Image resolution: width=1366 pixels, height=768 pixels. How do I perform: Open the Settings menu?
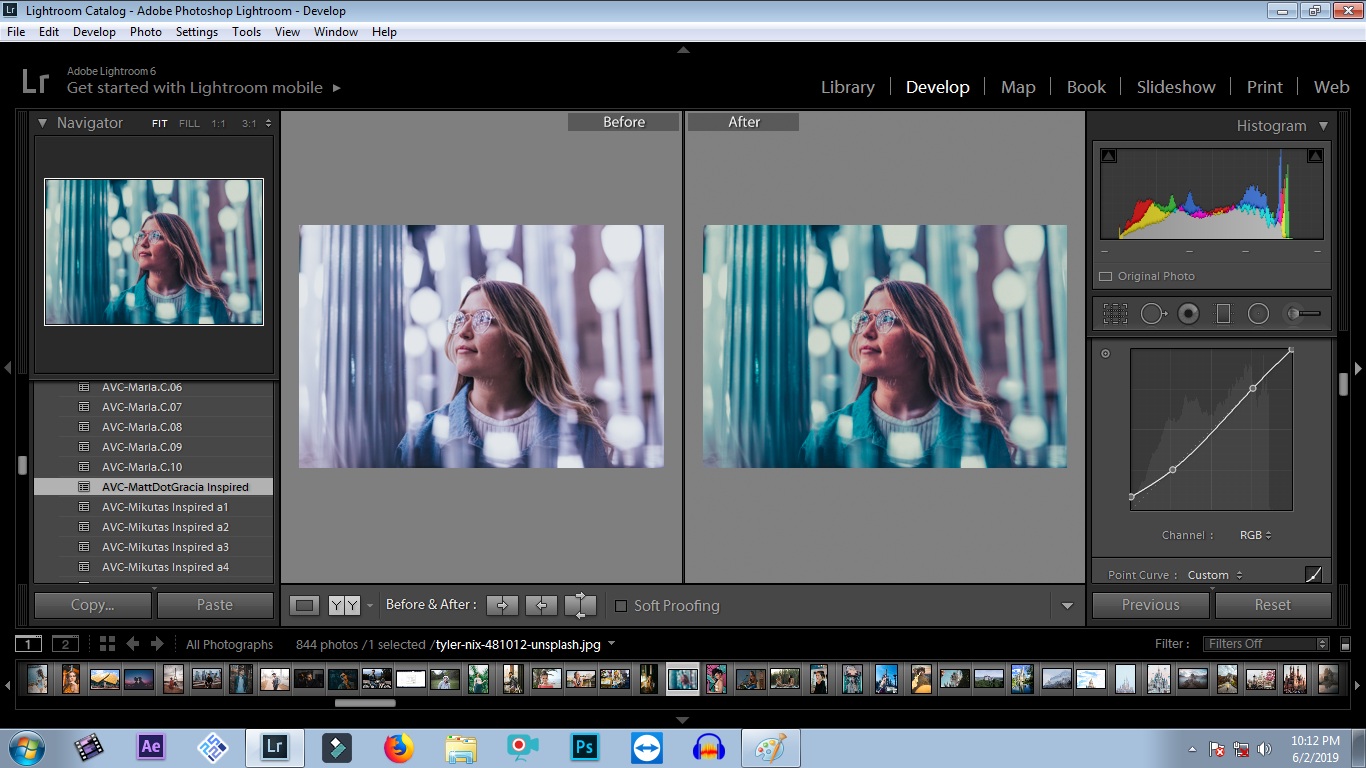pos(197,32)
